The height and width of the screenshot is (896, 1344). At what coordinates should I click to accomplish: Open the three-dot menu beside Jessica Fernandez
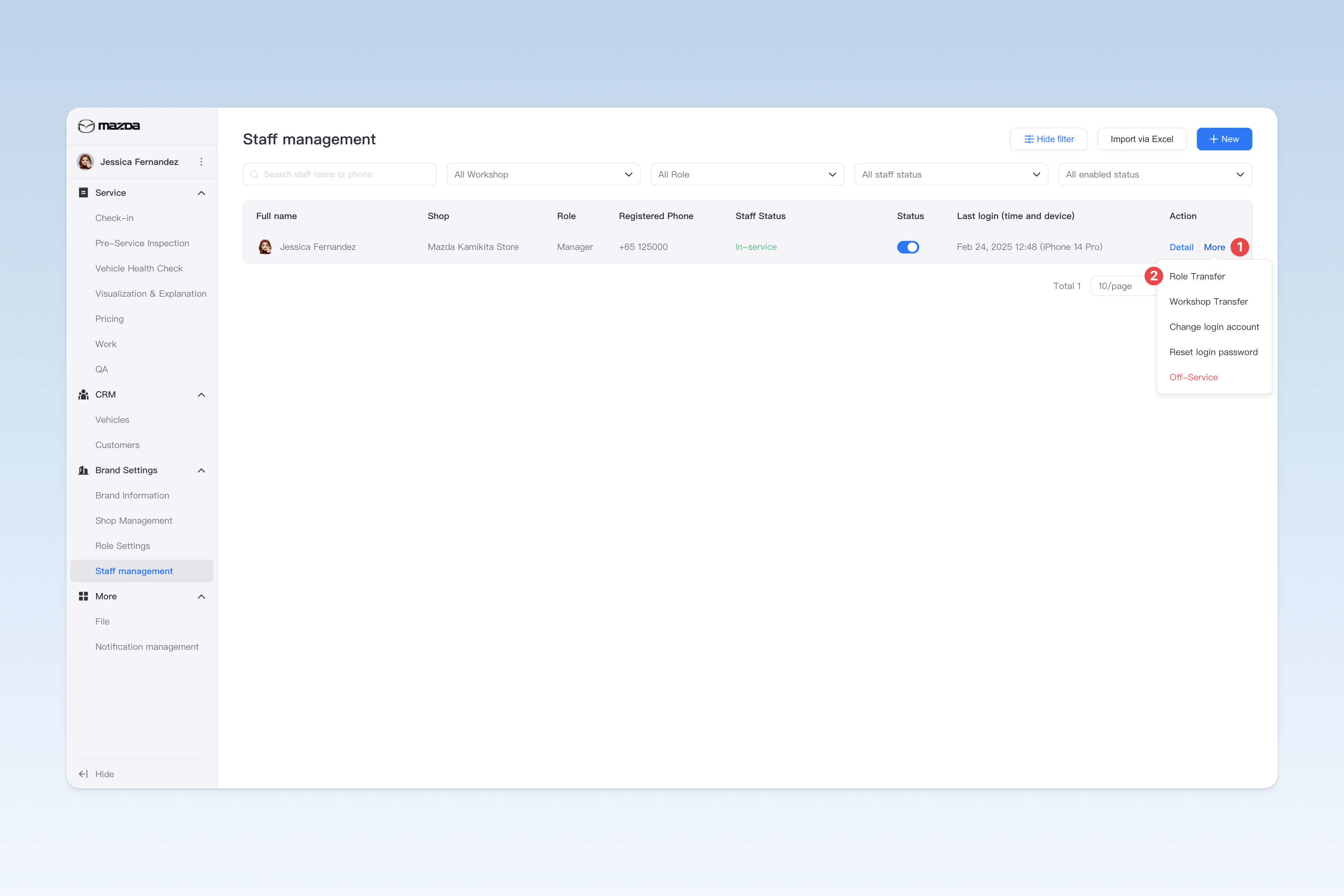[201, 162]
